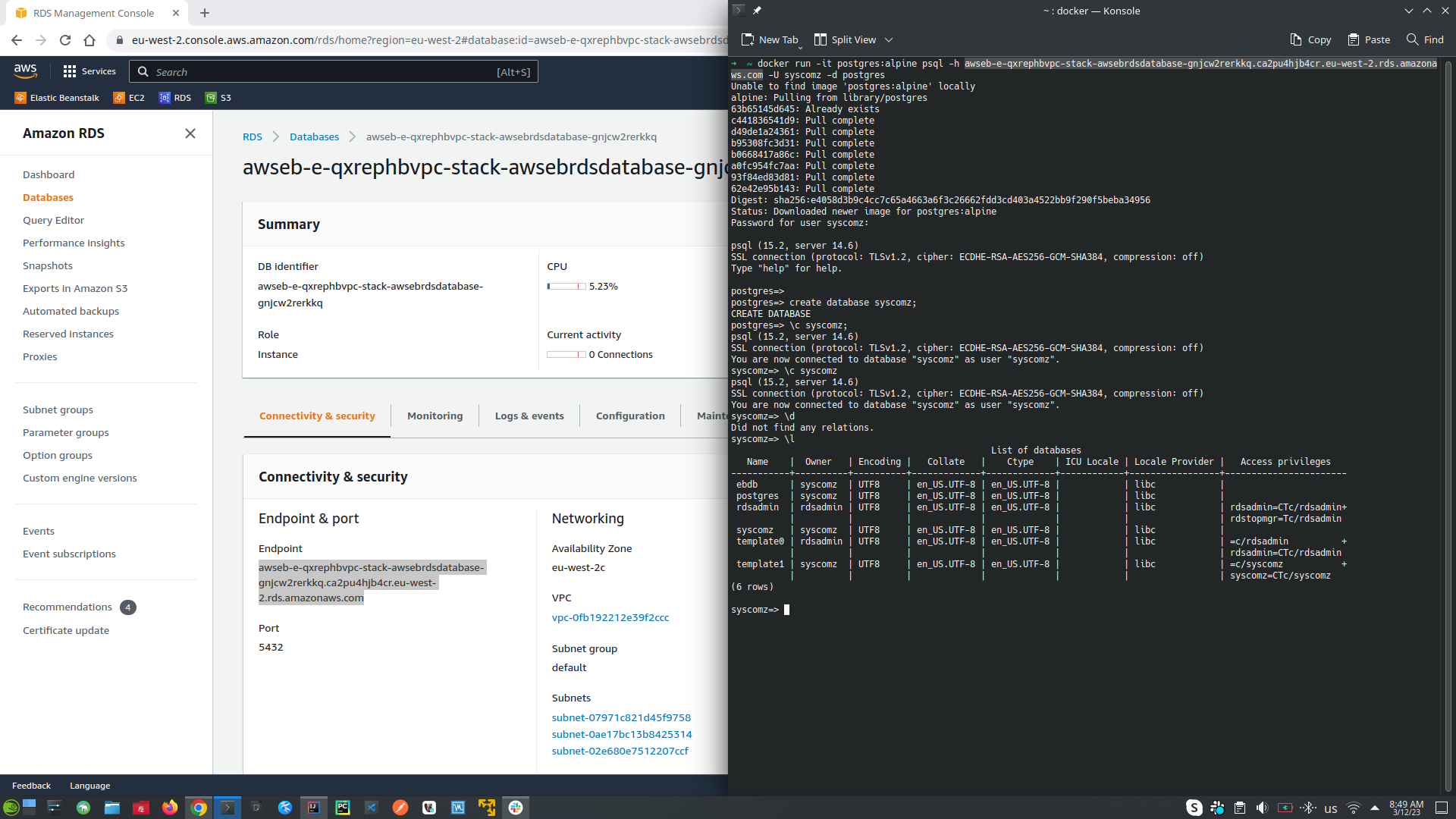The image size is (1456, 819).
Task: Open the Services grid menu
Action: pyautogui.click(x=89, y=71)
